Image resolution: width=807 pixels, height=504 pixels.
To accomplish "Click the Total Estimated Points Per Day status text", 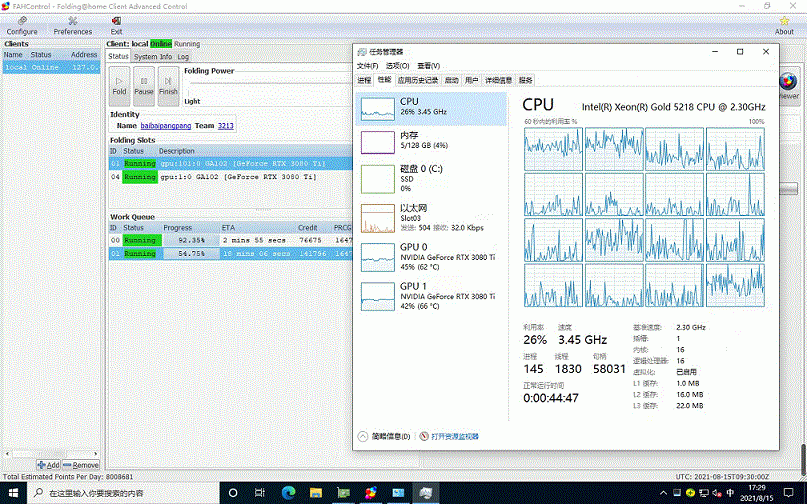I will (68, 477).
